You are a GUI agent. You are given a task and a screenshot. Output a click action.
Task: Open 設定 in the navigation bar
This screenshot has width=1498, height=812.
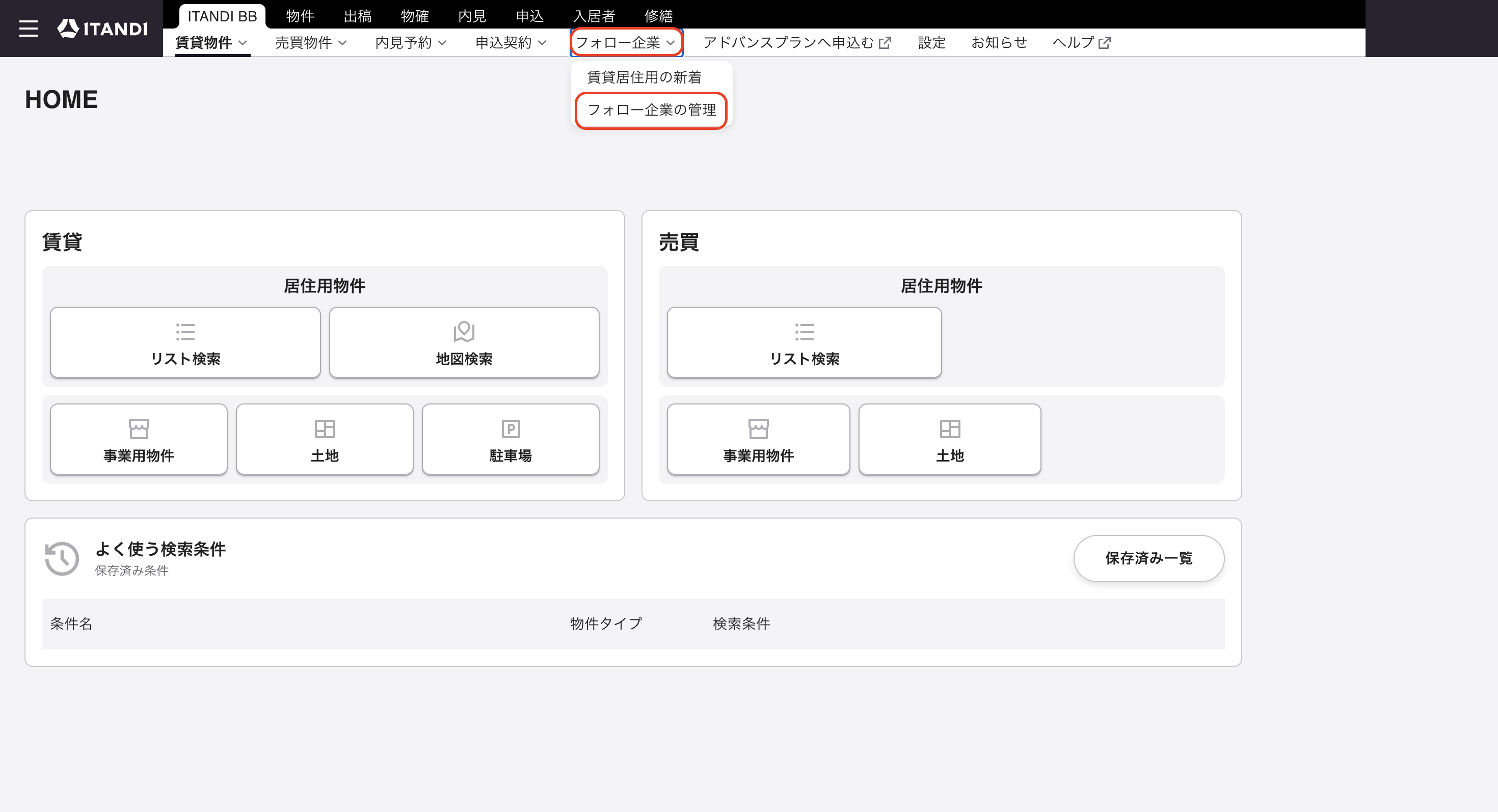(931, 42)
